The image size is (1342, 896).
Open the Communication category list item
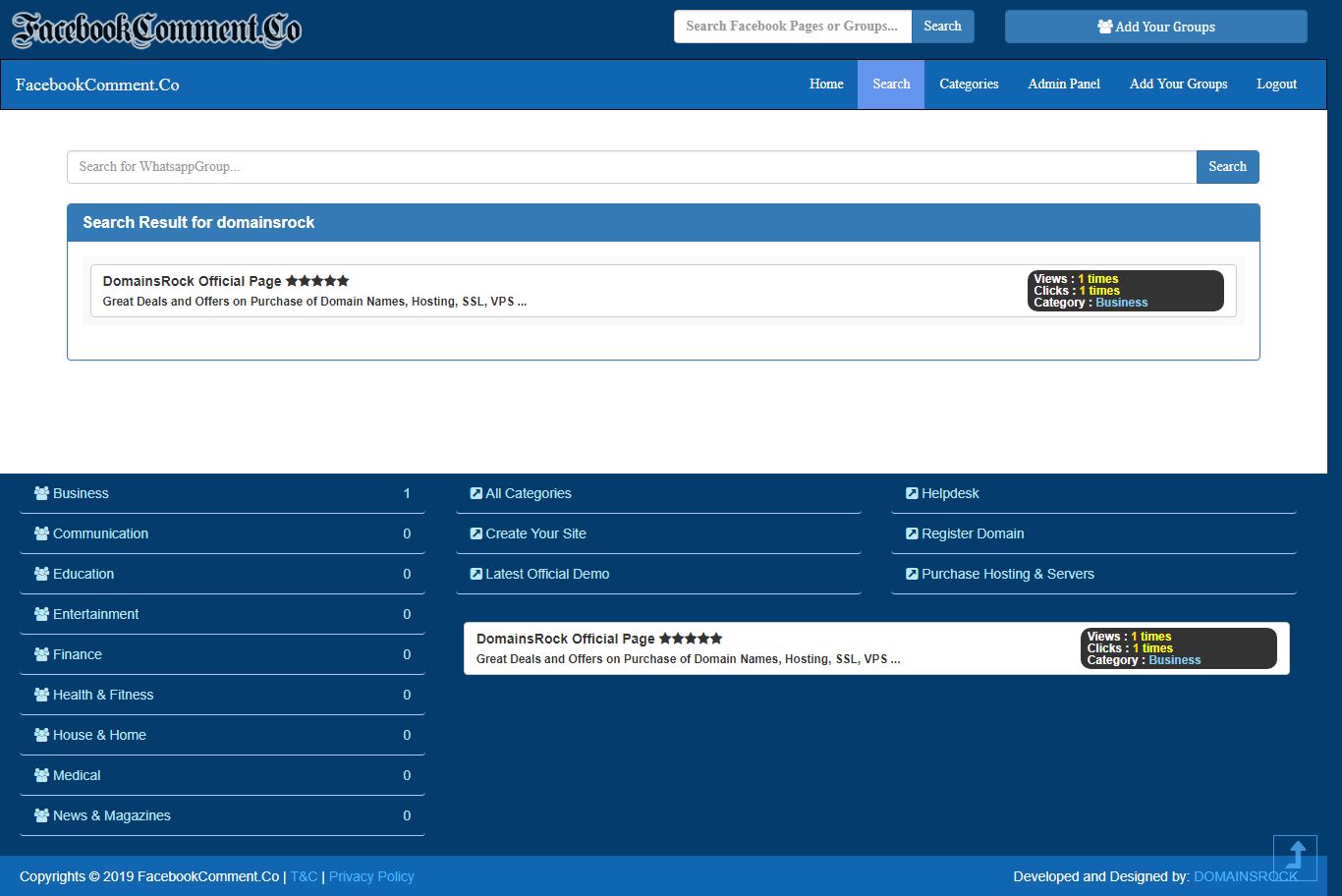point(222,533)
